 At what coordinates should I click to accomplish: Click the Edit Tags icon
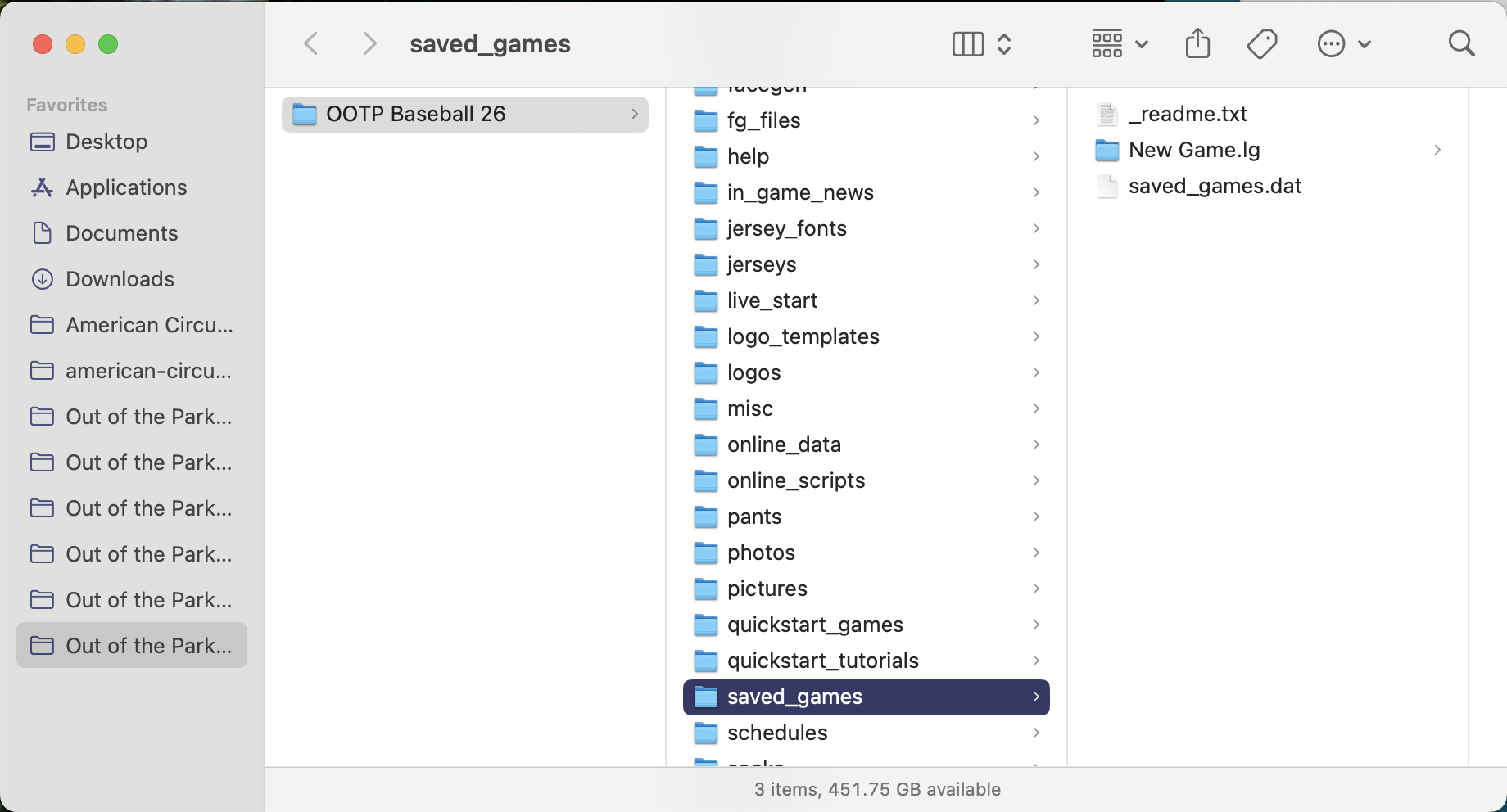(1262, 43)
